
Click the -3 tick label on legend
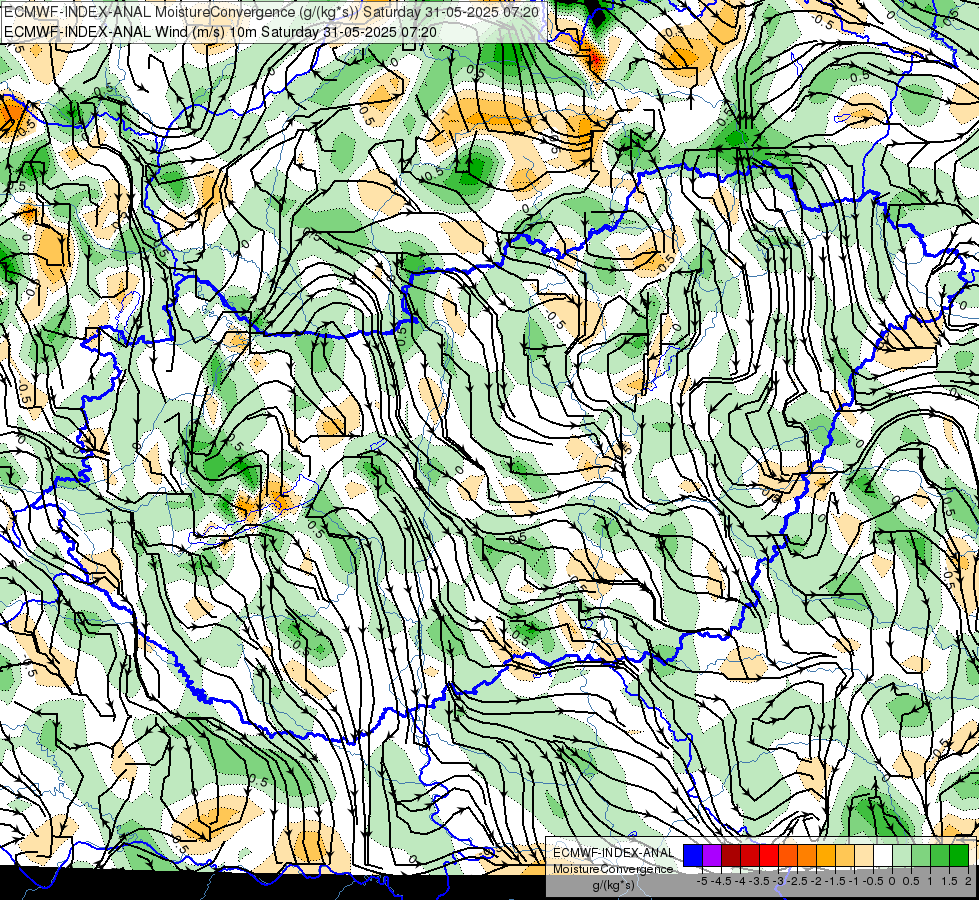point(778,881)
